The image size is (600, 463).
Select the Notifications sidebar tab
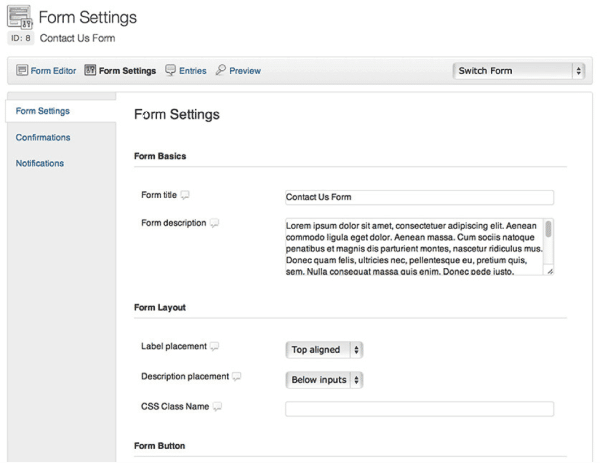(40, 163)
